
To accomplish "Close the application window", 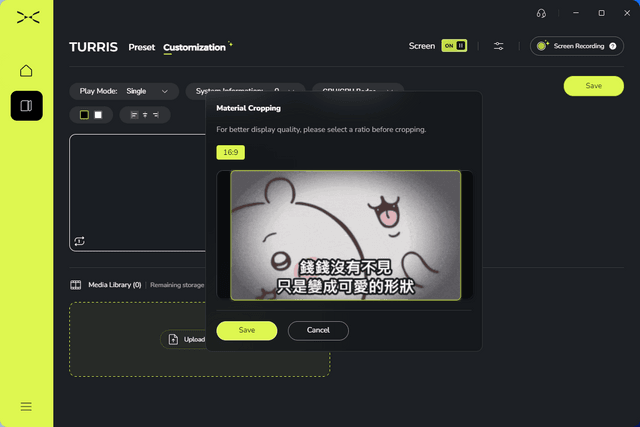I will 627,13.
